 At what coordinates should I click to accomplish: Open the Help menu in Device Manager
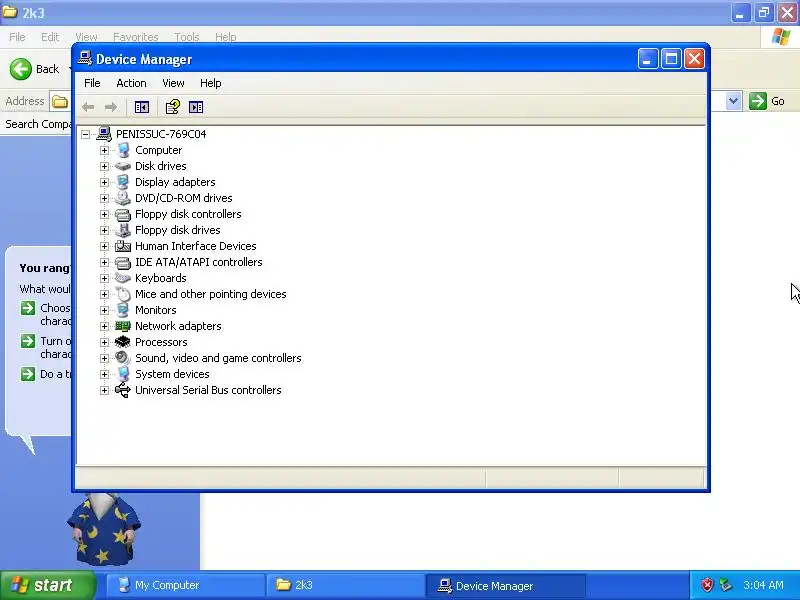210,83
